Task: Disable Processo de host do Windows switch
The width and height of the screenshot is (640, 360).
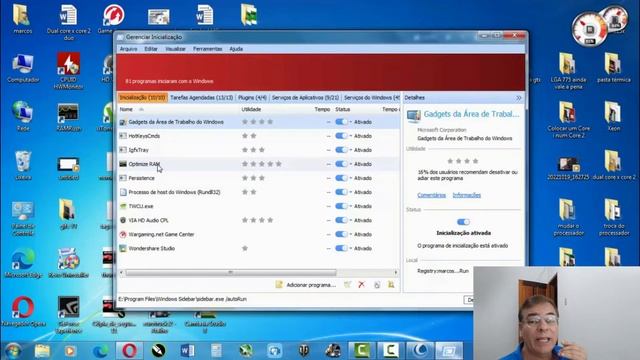Action: click(x=341, y=192)
